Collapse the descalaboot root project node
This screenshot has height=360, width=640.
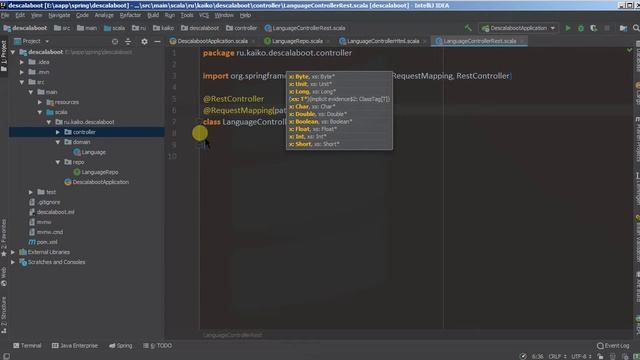tap(13, 52)
